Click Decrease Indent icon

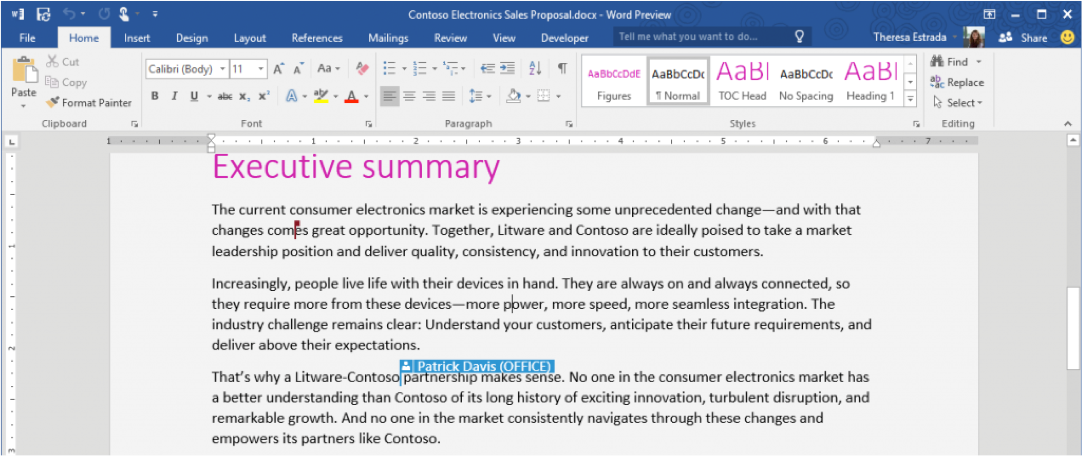tap(488, 68)
